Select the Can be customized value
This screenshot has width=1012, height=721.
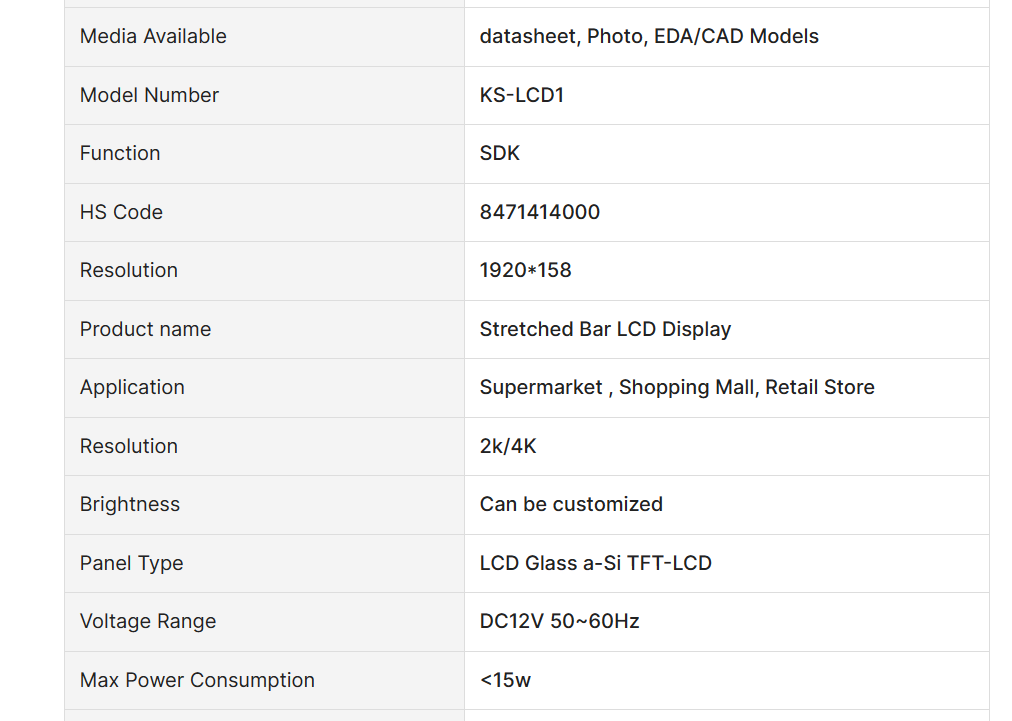(x=571, y=505)
